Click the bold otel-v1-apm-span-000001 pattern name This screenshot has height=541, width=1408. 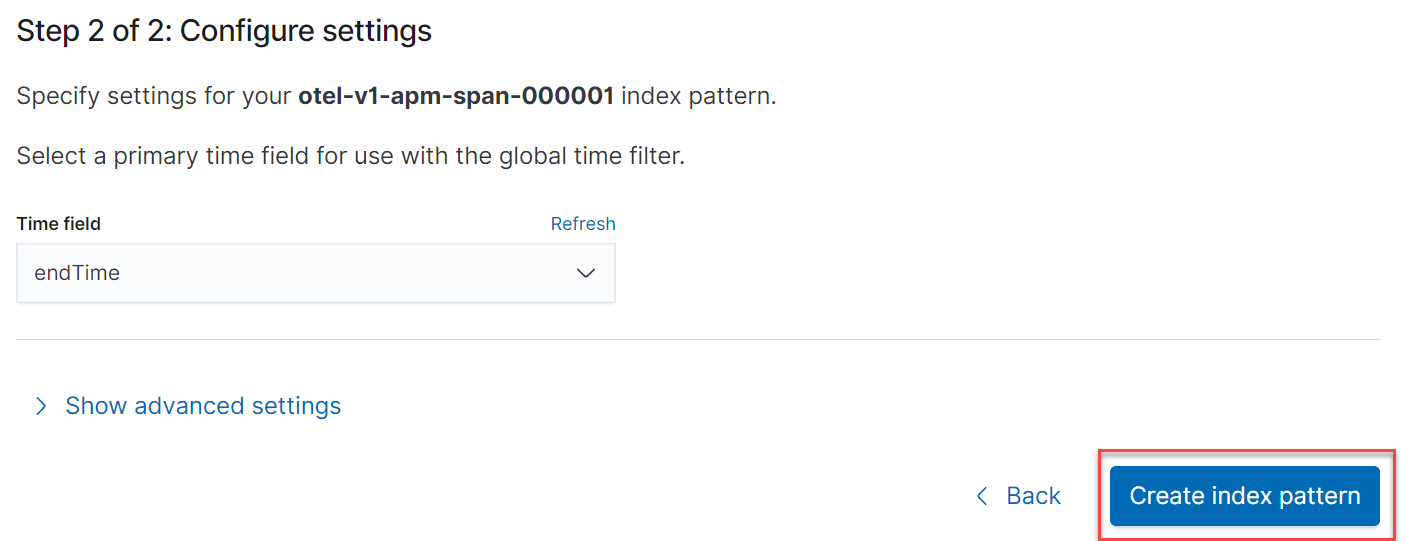click(456, 97)
